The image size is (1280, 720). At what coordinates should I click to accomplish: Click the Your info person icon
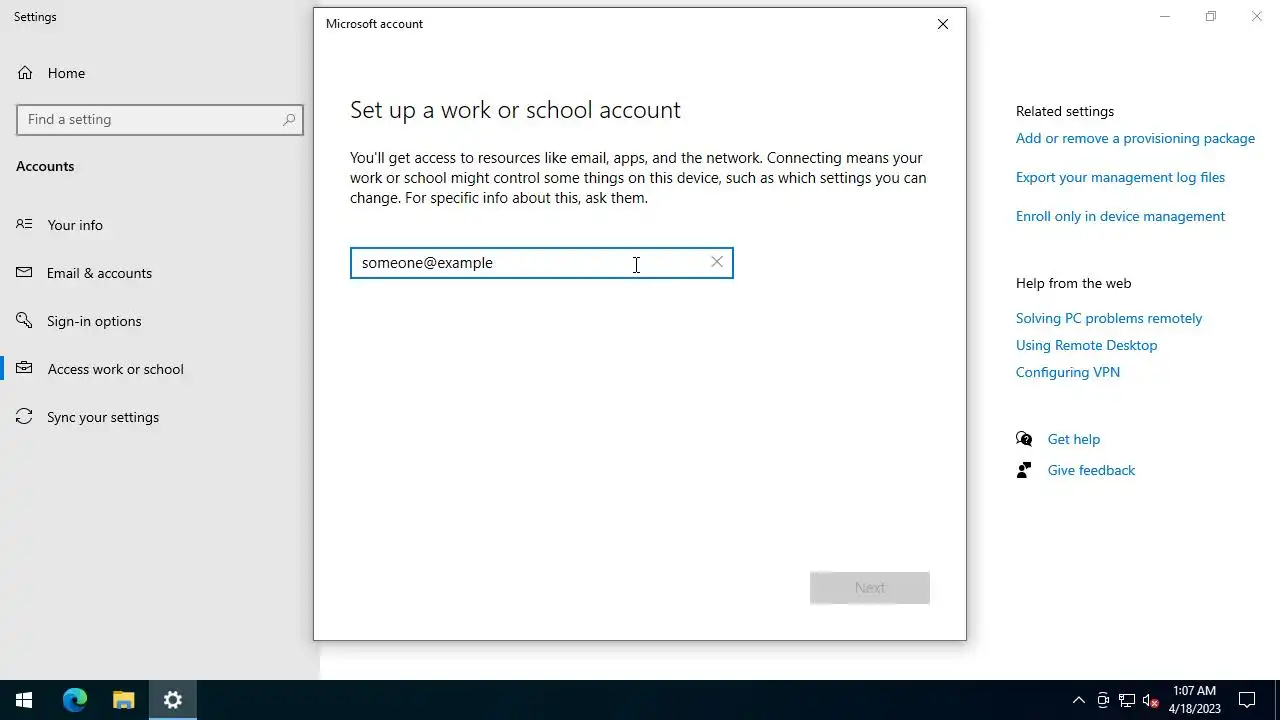coord(24,224)
